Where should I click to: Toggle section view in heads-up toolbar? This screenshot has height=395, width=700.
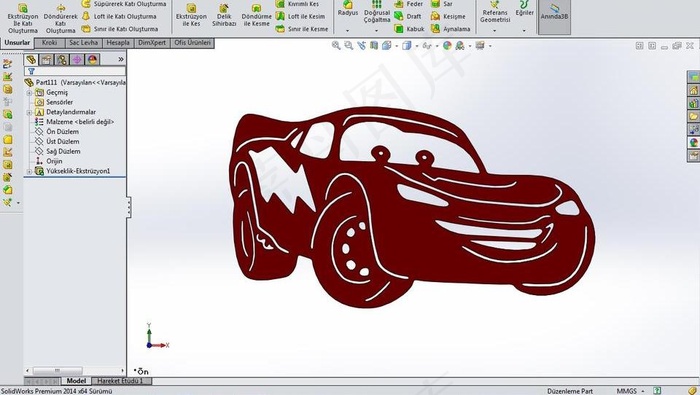tap(374, 46)
